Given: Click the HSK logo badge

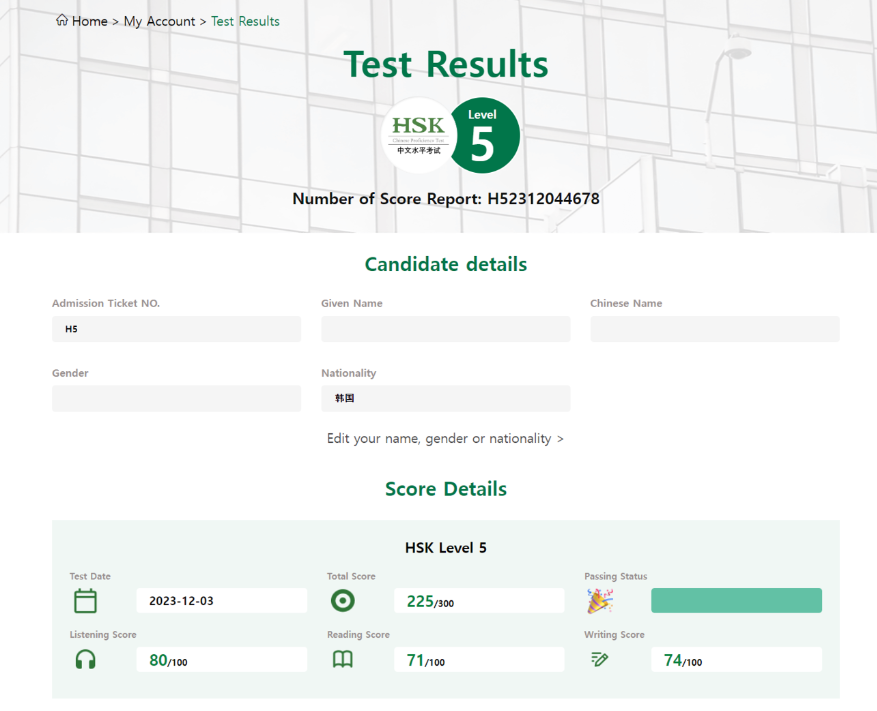Looking at the screenshot, I should (418, 135).
